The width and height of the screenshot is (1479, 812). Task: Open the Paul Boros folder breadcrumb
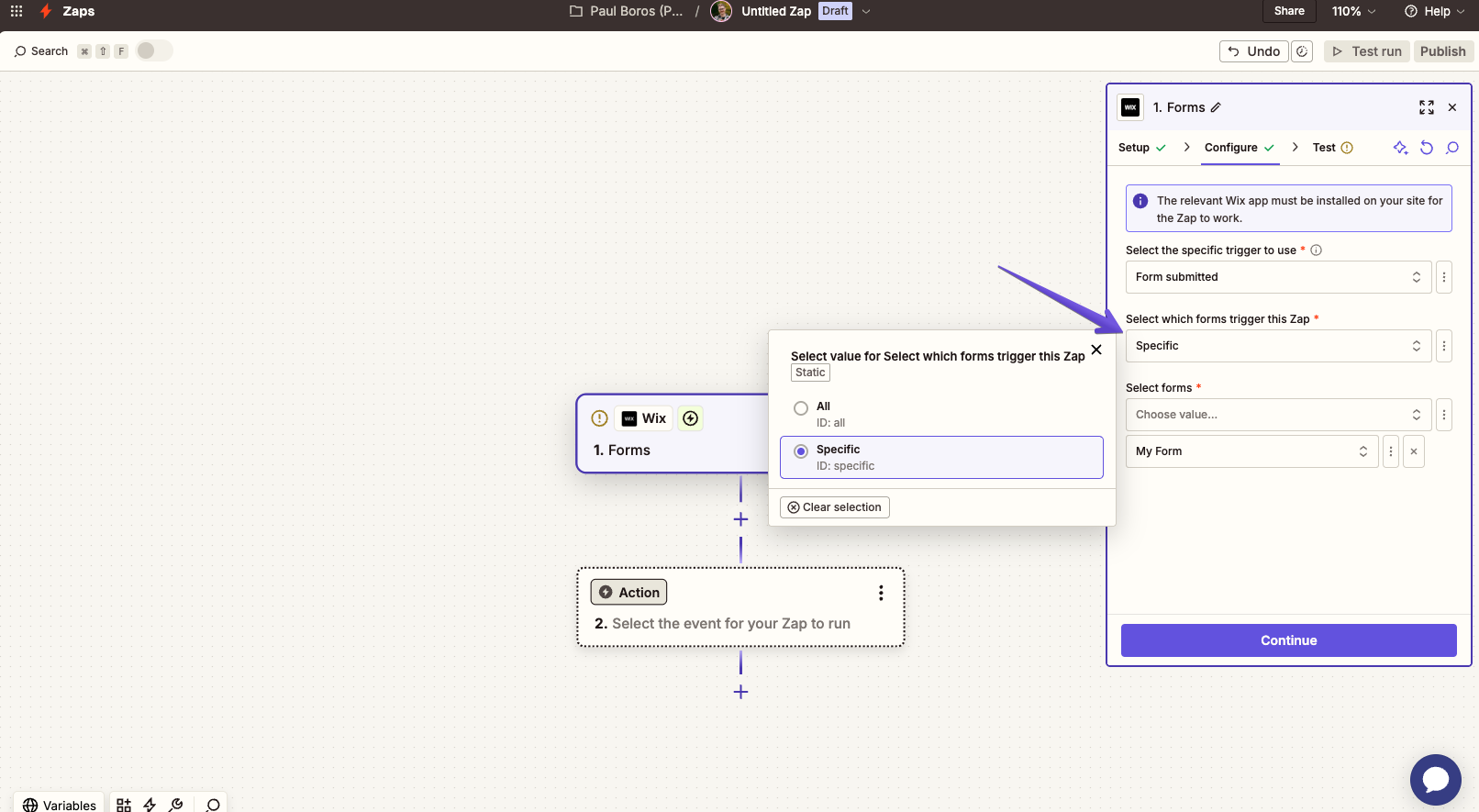pos(627,11)
